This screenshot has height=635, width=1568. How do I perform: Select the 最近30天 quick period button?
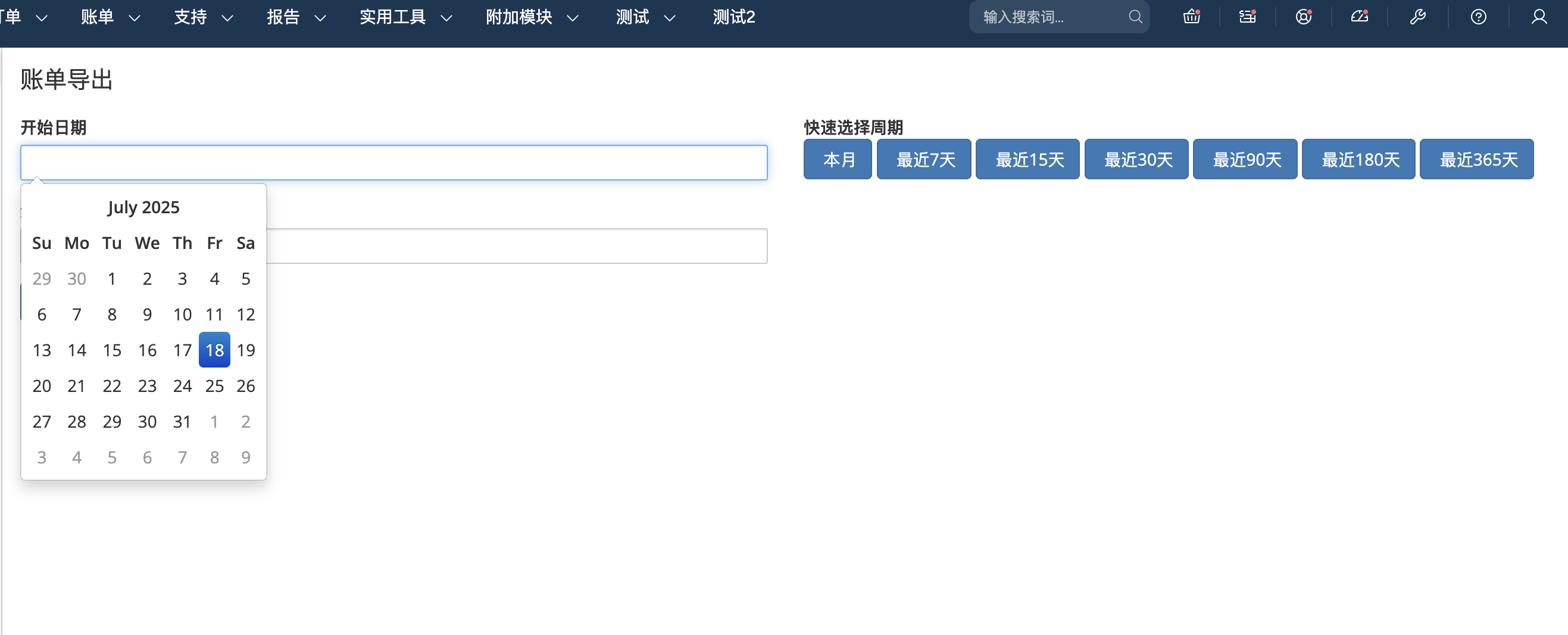pyautogui.click(x=1136, y=160)
